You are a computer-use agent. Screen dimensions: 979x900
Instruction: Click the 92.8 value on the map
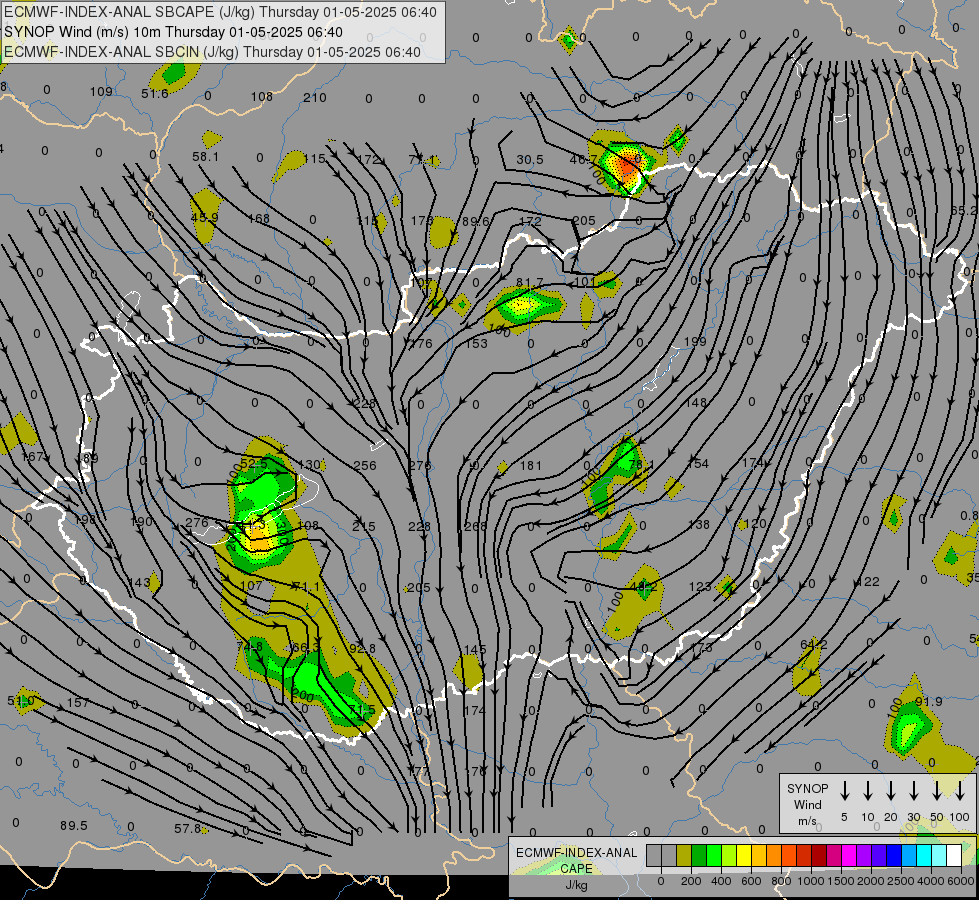coord(362,648)
